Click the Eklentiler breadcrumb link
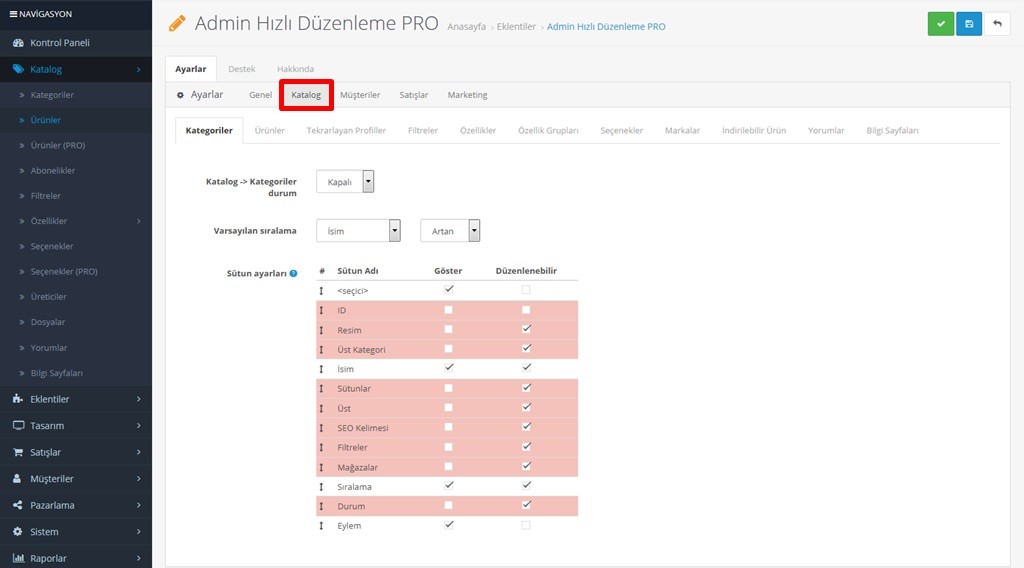 click(x=516, y=27)
